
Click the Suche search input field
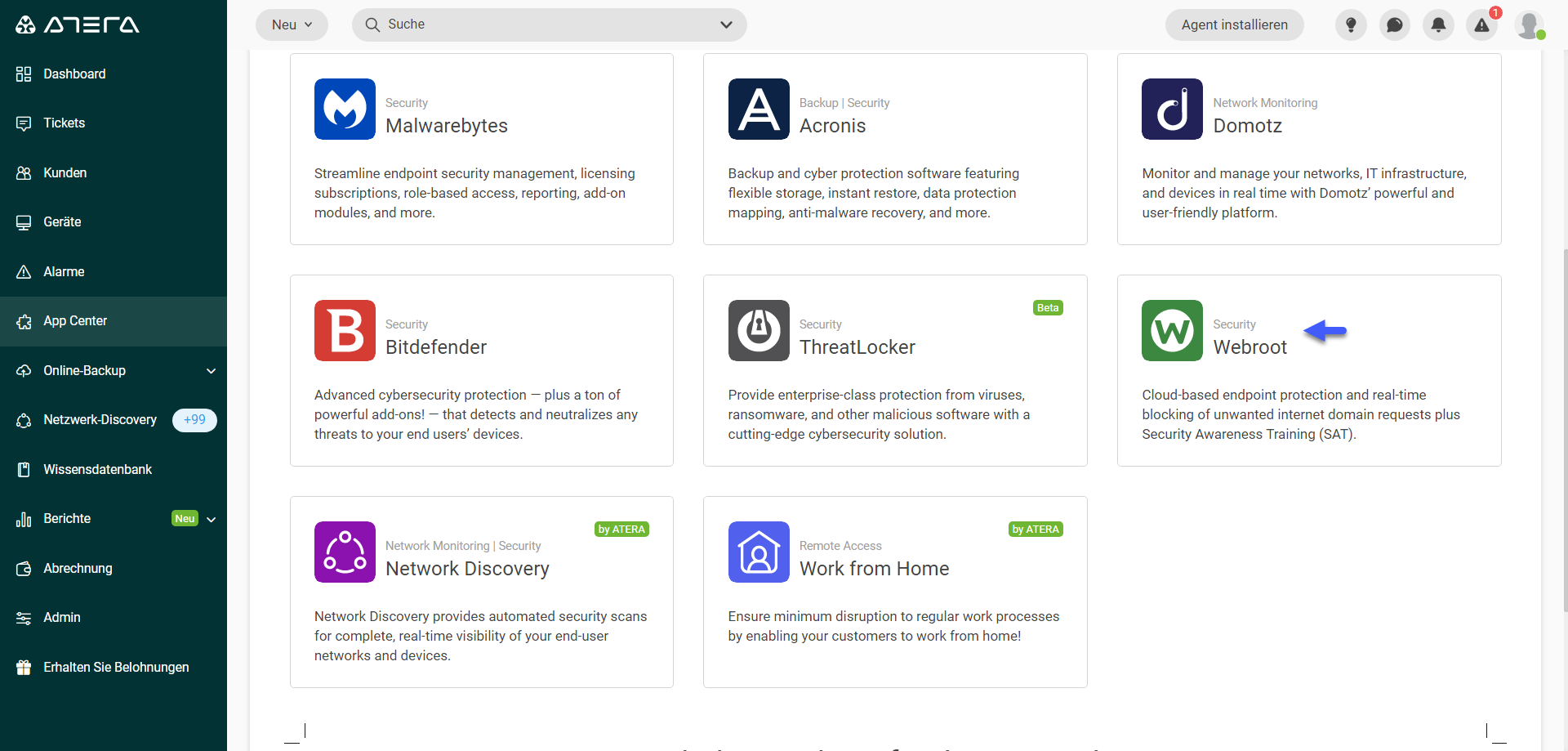[549, 25]
